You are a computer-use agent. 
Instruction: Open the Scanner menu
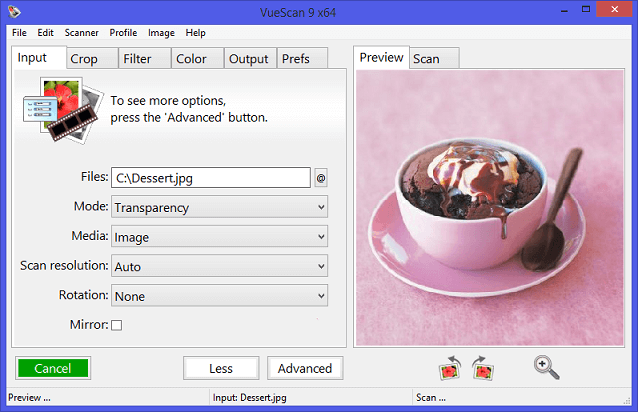tap(81, 33)
